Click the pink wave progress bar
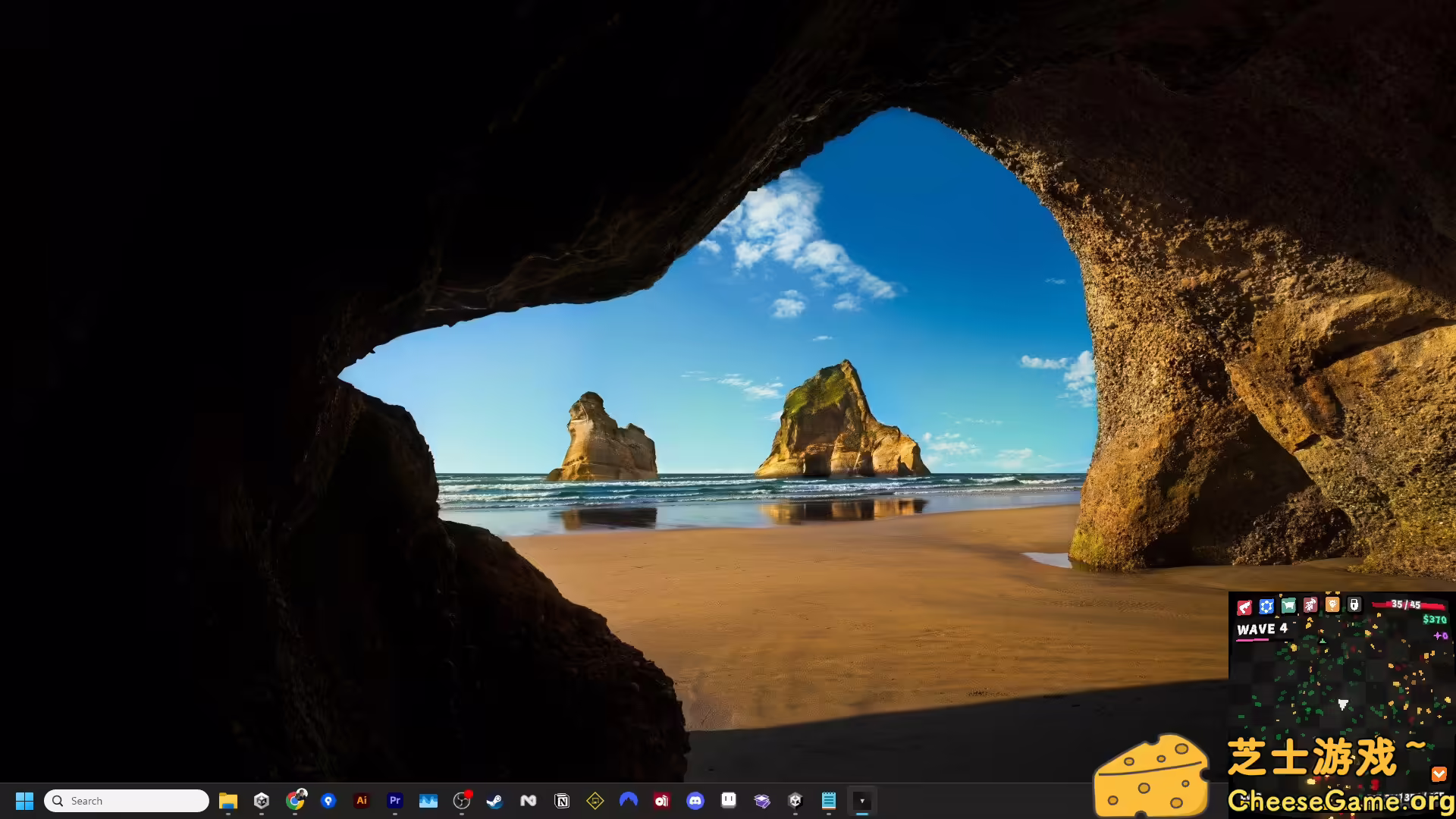1456x819 pixels. 1253,640
